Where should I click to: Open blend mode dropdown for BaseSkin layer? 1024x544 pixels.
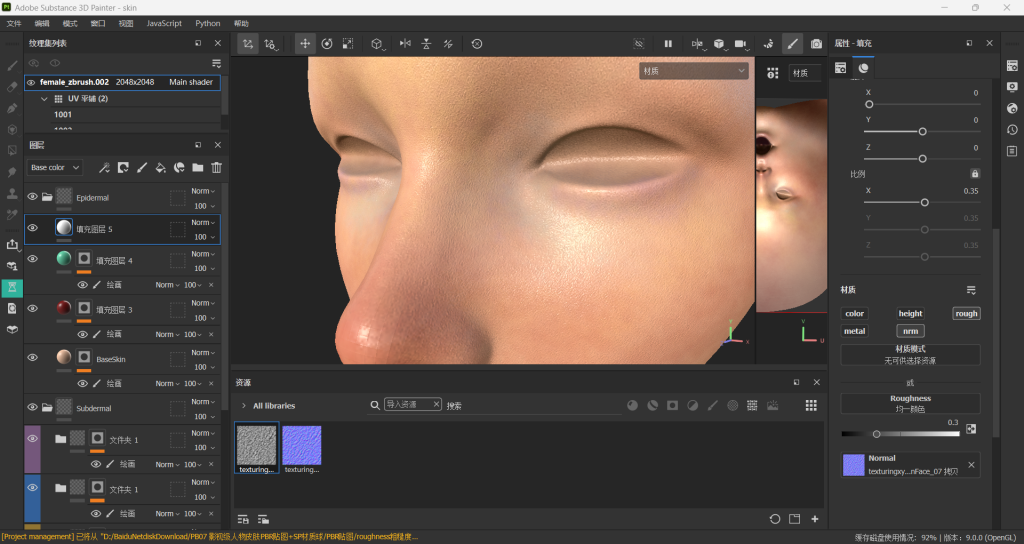click(x=203, y=353)
